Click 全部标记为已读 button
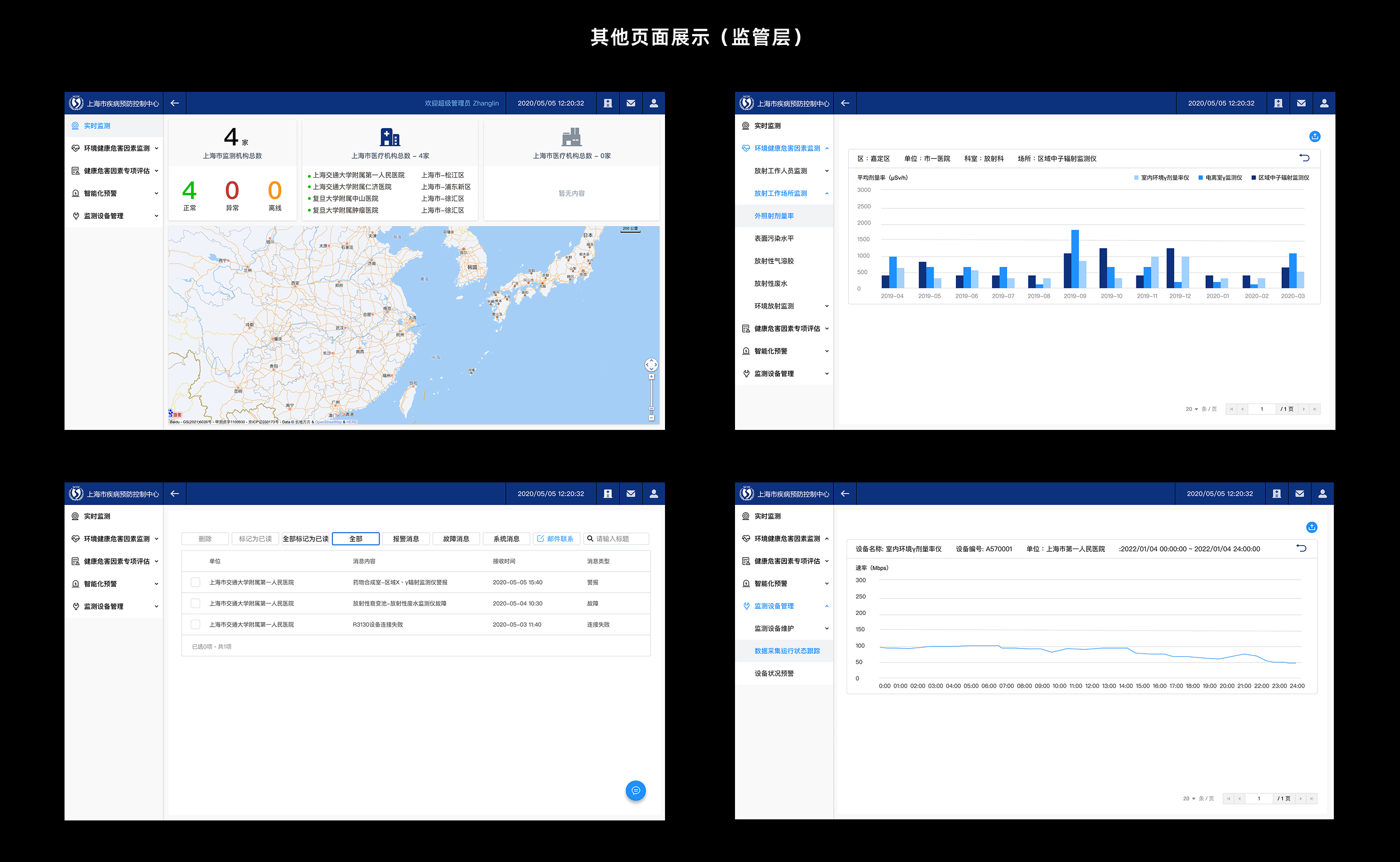1400x862 pixels. [x=306, y=539]
